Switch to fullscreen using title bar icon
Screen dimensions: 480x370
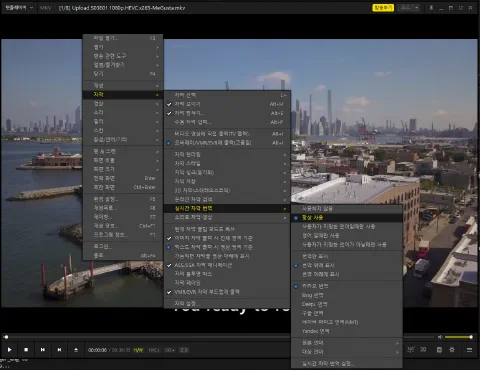(x=461, y=8)
